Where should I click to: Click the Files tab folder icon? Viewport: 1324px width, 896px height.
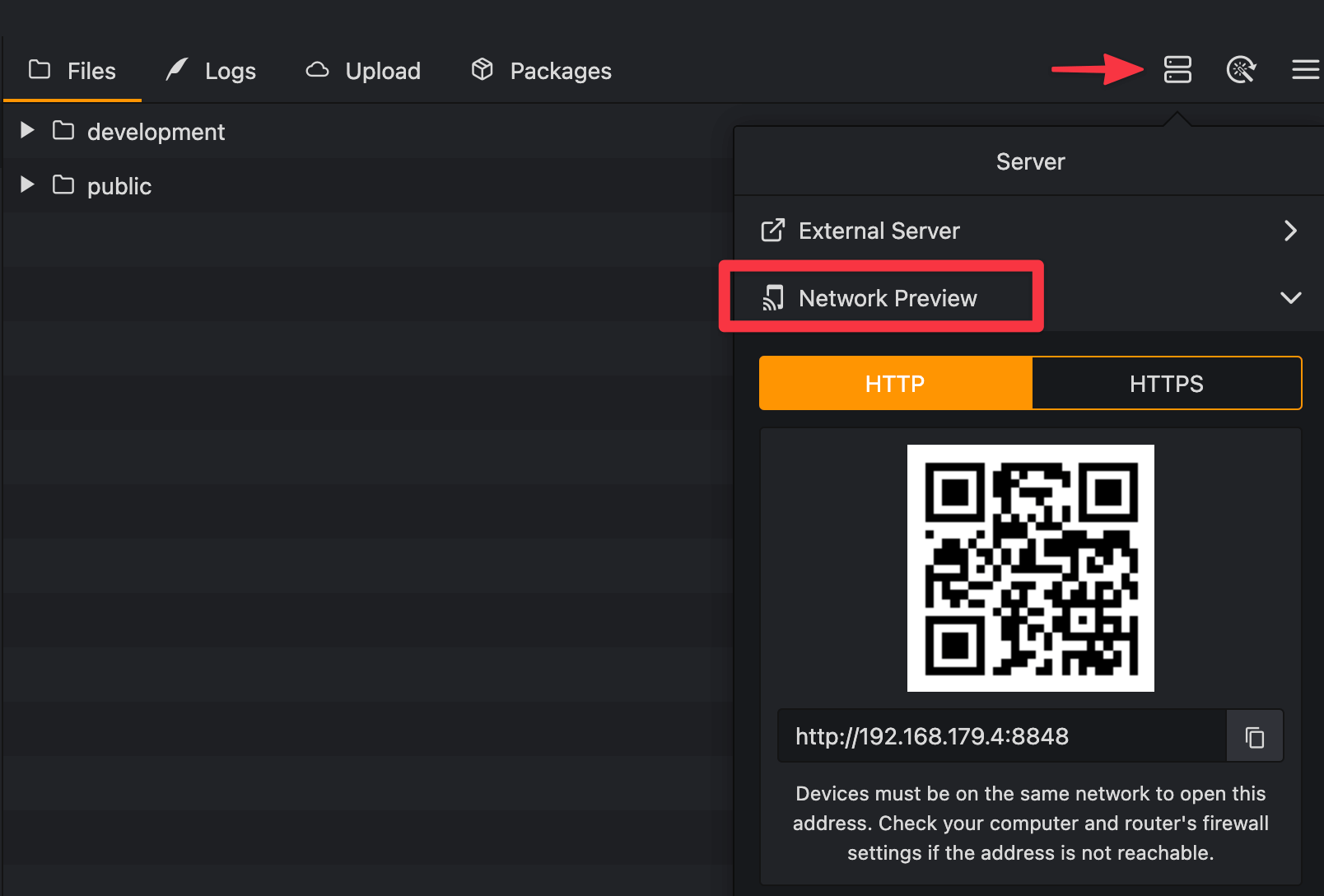pos(40,69)
